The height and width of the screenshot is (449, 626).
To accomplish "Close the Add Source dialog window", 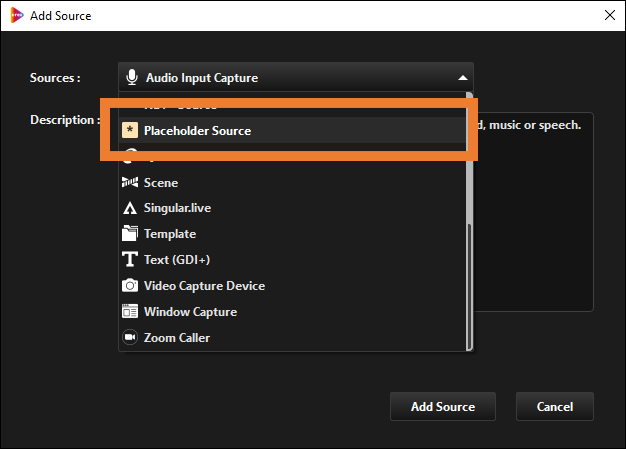I will tap(610, 15).
